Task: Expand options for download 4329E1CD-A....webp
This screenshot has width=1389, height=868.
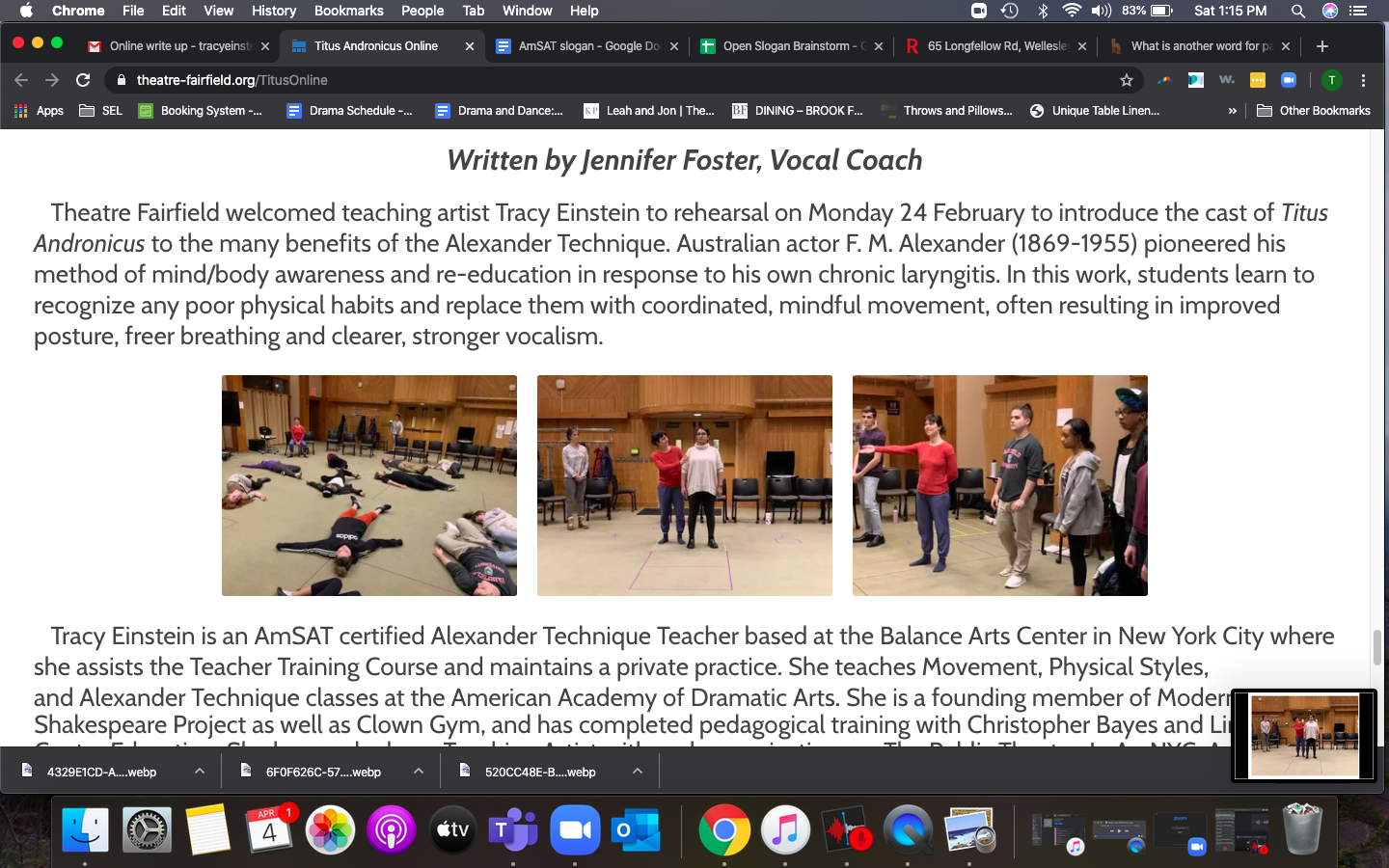Action: coord(200,771)
